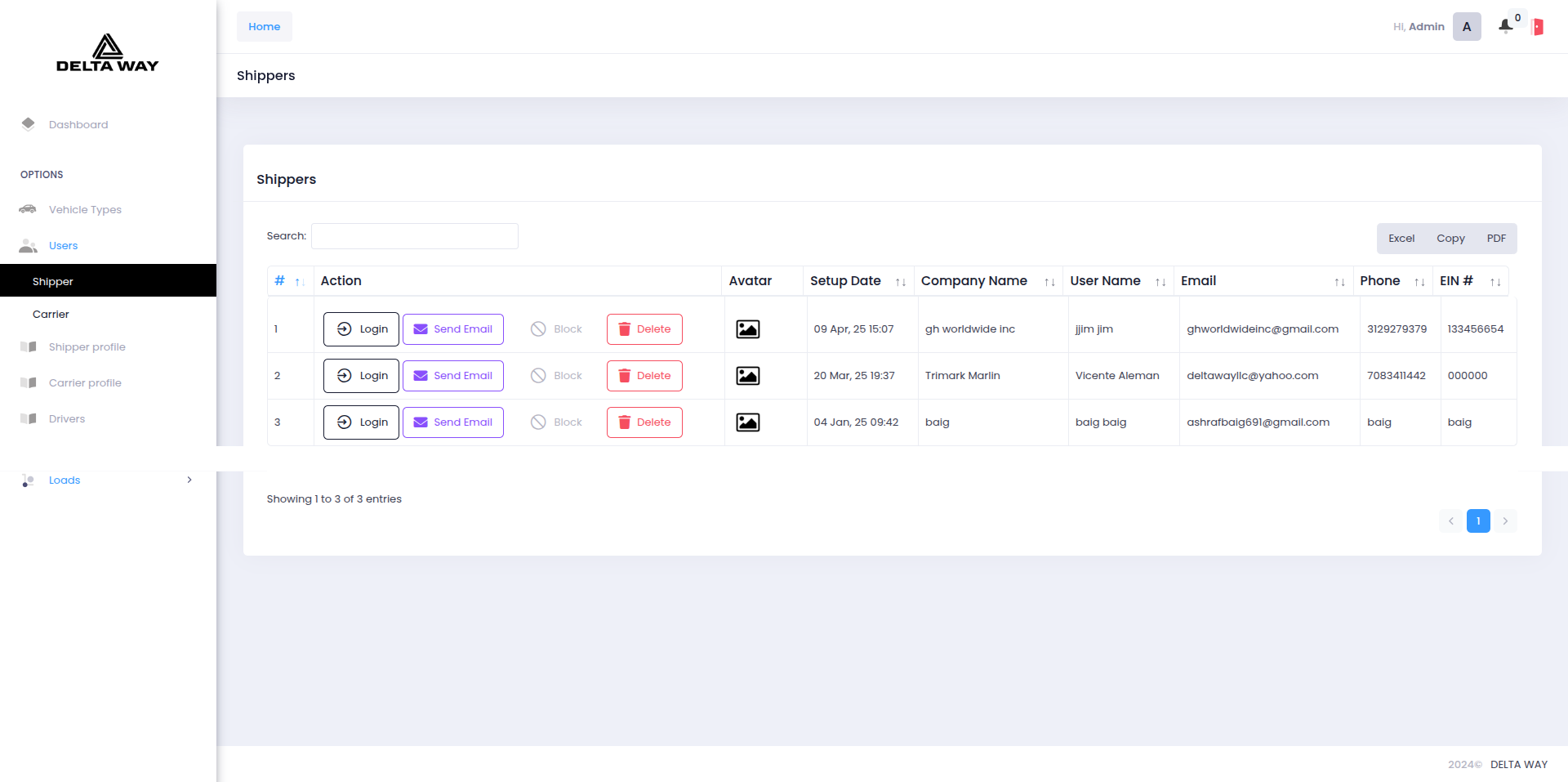
Task: Select Carrier under Users menu
Action: 51,315
